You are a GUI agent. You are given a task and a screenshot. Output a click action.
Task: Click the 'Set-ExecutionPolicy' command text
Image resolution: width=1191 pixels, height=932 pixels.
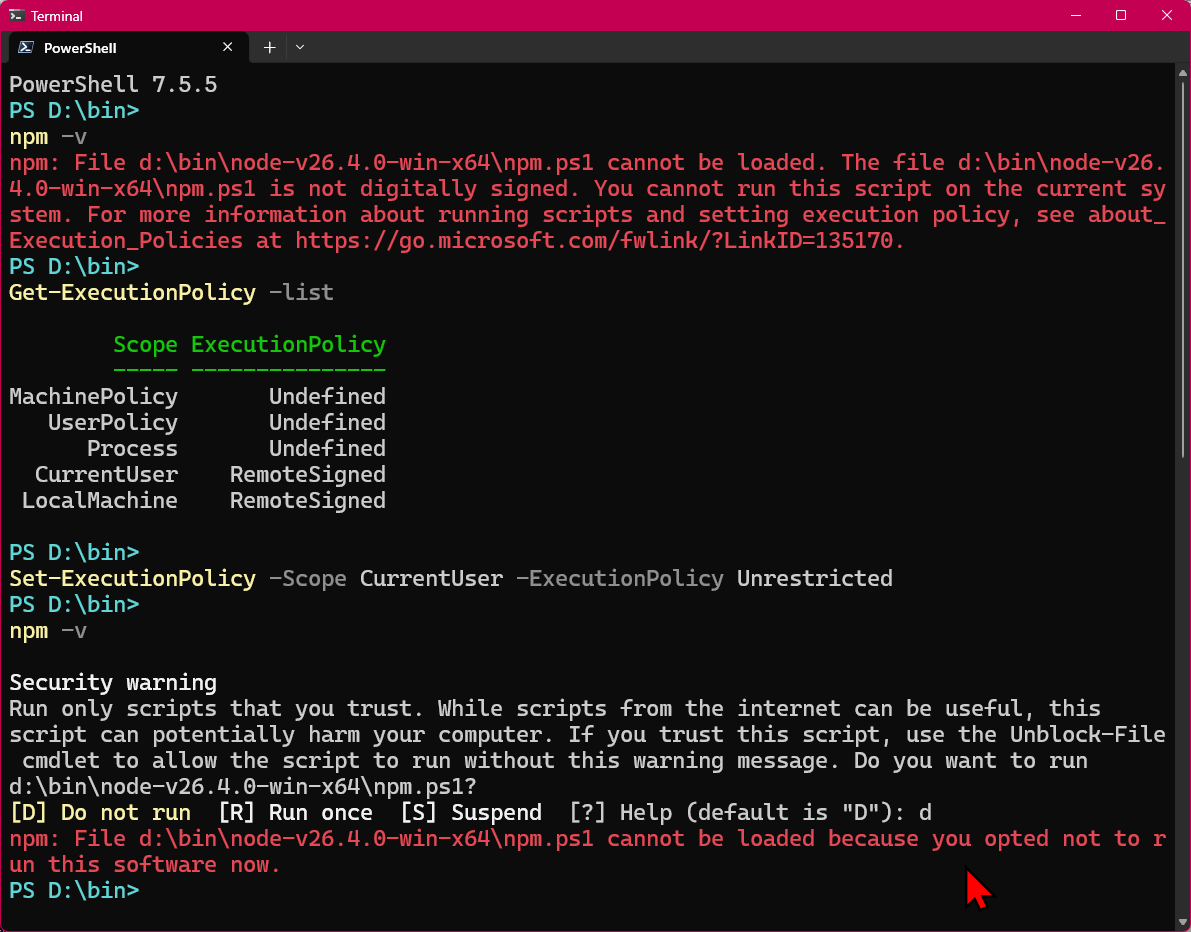(x=132, y=579)
